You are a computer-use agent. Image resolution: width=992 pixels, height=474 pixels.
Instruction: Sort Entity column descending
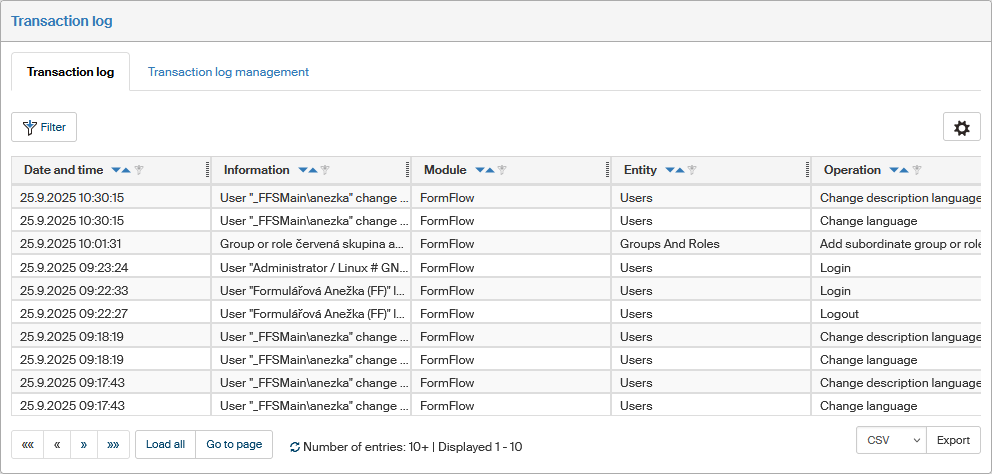click(x=669, y=170)
